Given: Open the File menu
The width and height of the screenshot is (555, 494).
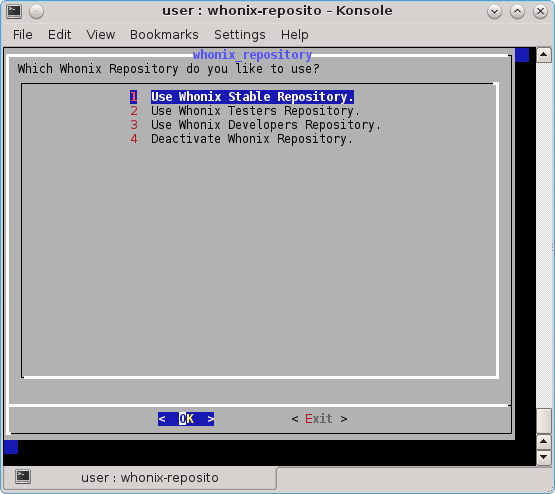Looking at the screenshot, I should coord(23,35).
